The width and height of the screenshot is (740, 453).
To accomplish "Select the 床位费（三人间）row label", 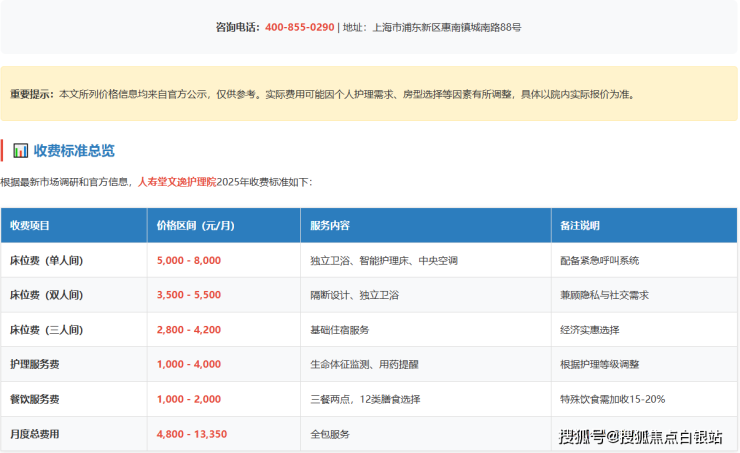I will [x=46, y=330].
